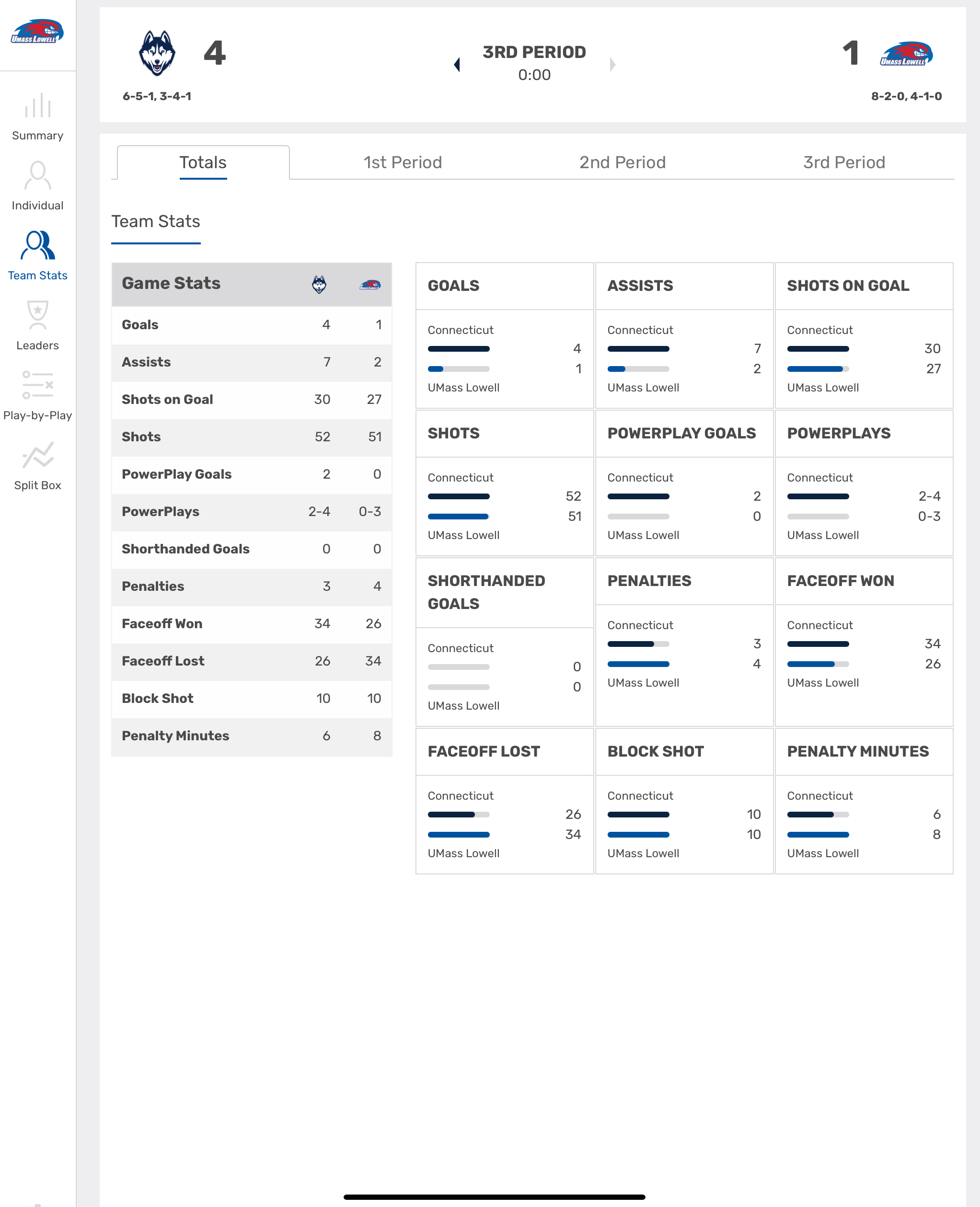Image resolution: width=980 pixels, height=1207 pixels.
Task: Click the UMass Lowell logo in scoreboard
Action: click(906, 54)
